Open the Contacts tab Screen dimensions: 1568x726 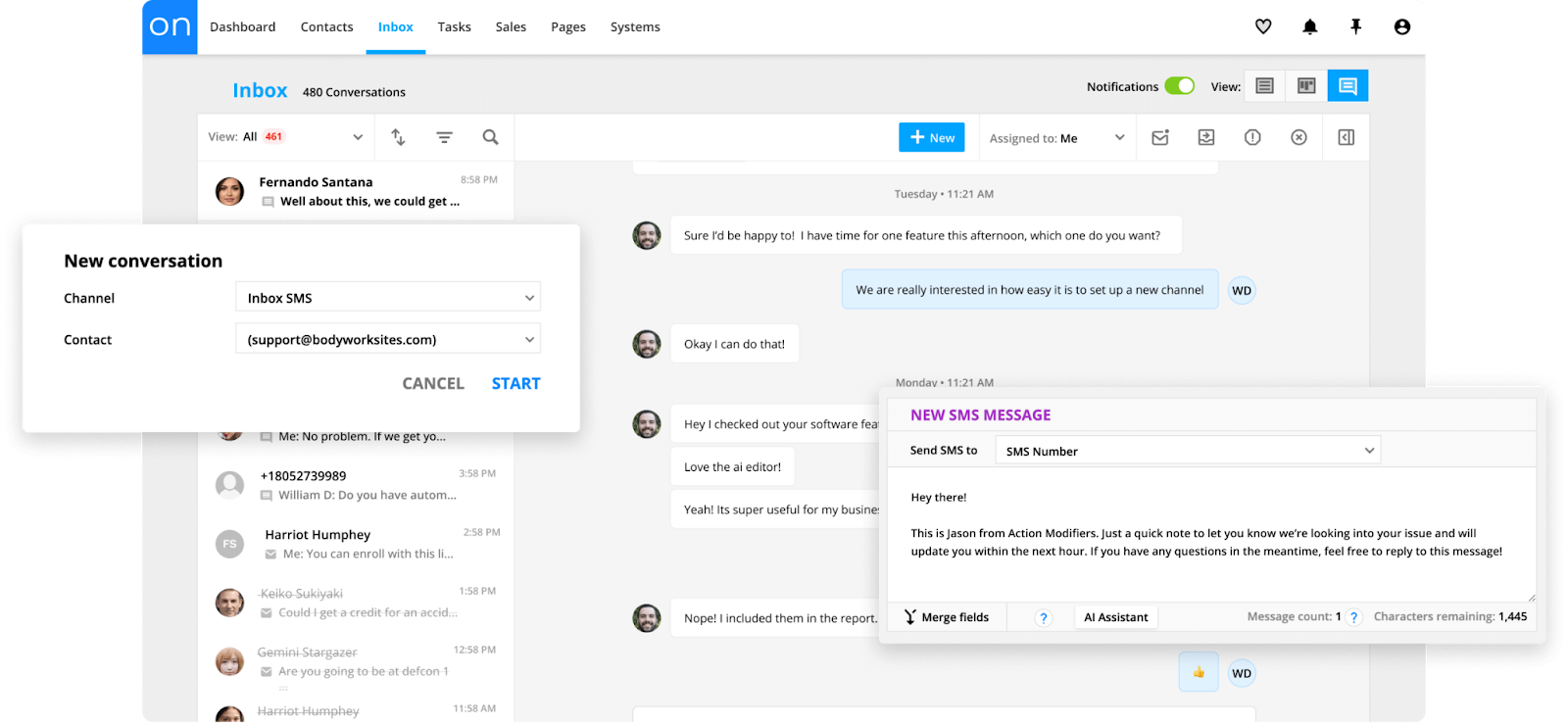pos(326,27)
